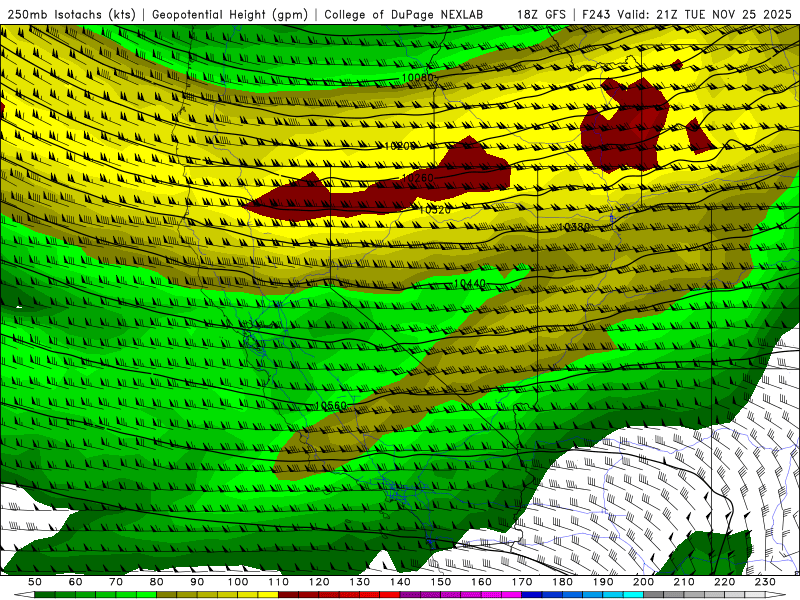Click the 10380 height contour label
The image size is (800, 600).
click(574, 227)
